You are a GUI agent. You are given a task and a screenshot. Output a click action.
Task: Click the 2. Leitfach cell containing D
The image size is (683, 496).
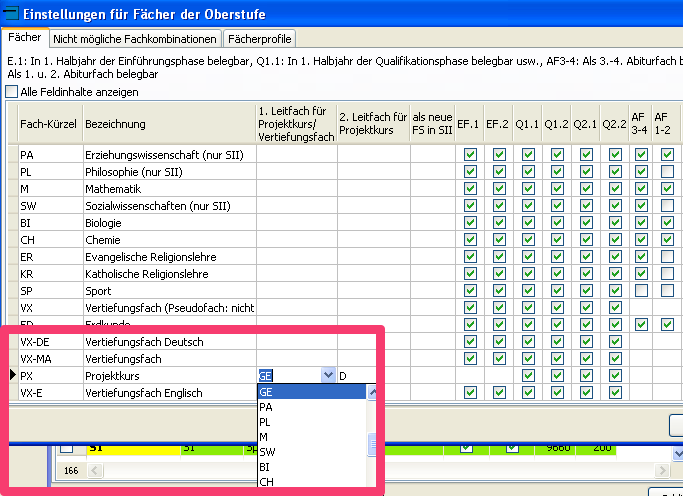point(372,376)
